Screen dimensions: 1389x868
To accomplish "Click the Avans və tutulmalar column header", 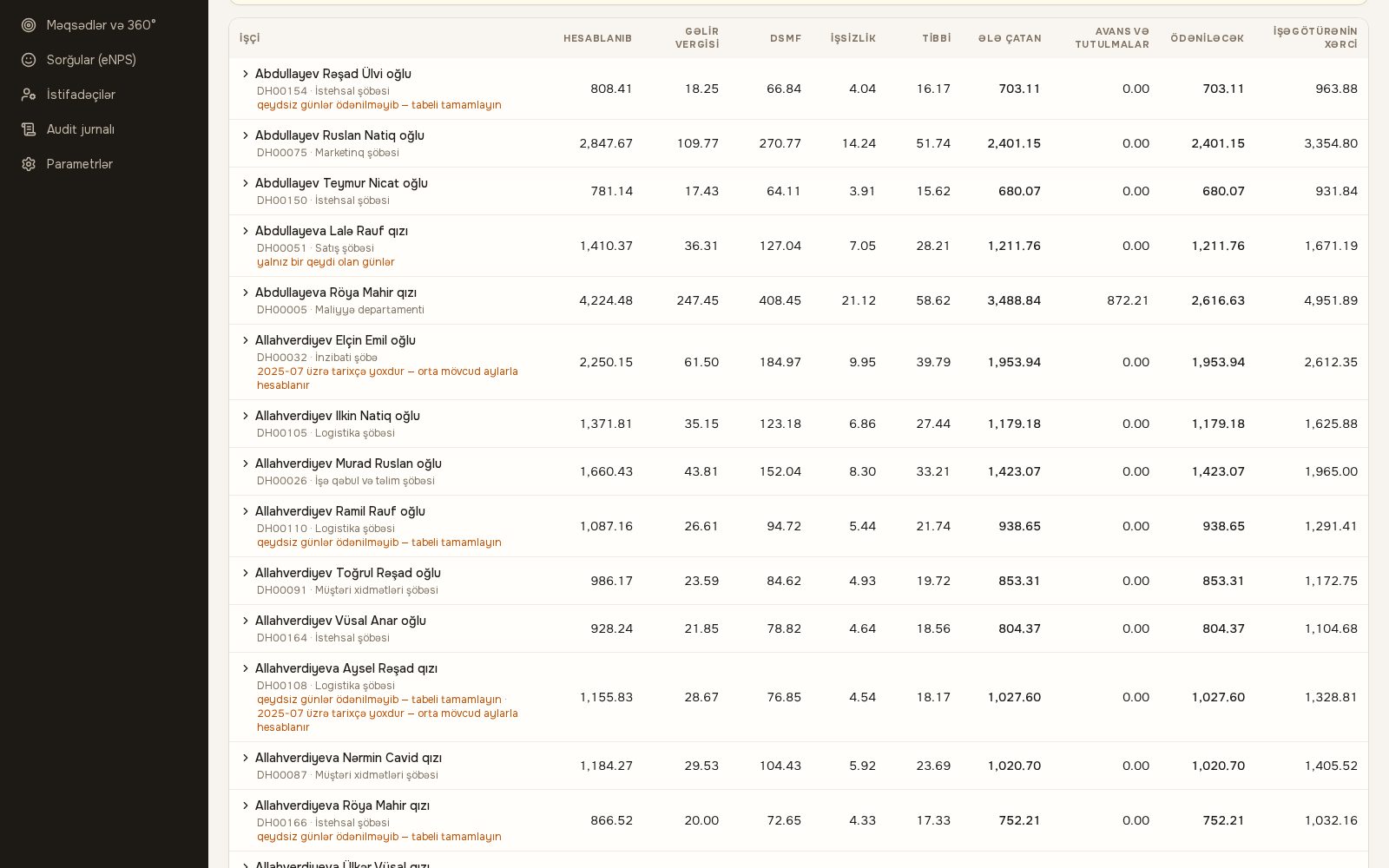I will (1112, 37).
